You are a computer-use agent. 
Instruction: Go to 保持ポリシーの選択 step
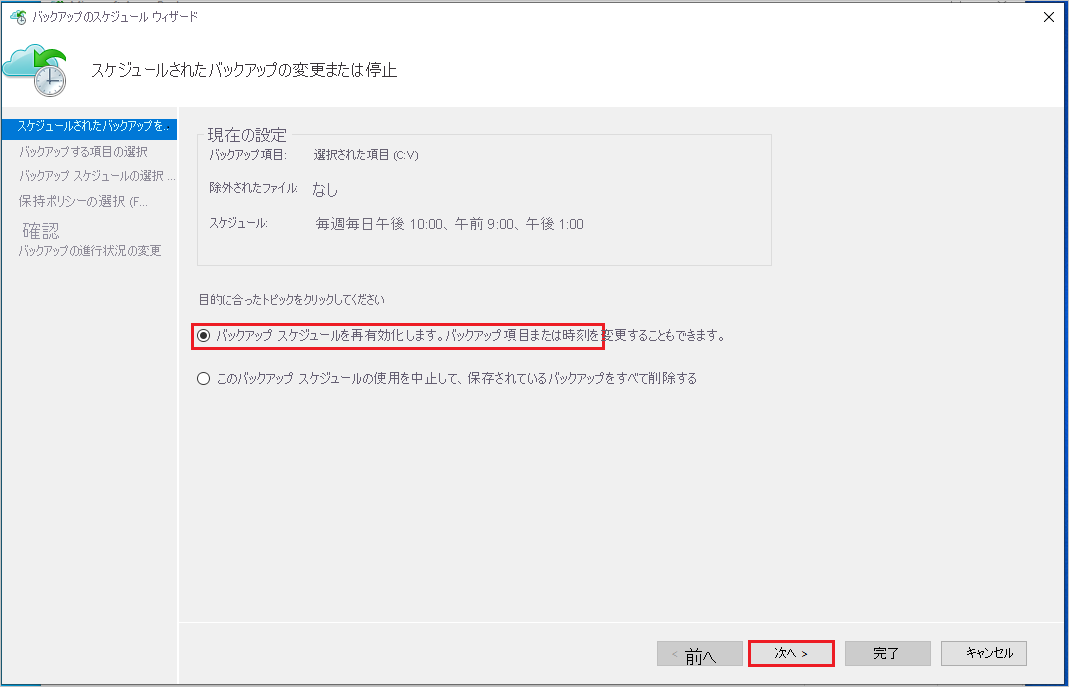pyautogui.click(x=83, y=201)
